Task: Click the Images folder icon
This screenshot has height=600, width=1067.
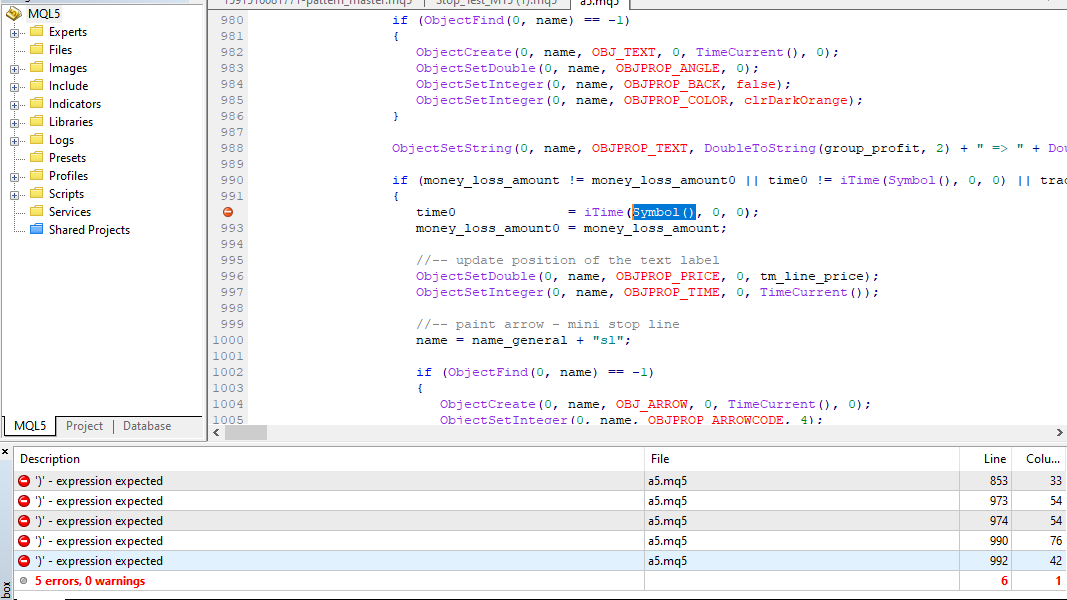Action: [x=37, y=67]
